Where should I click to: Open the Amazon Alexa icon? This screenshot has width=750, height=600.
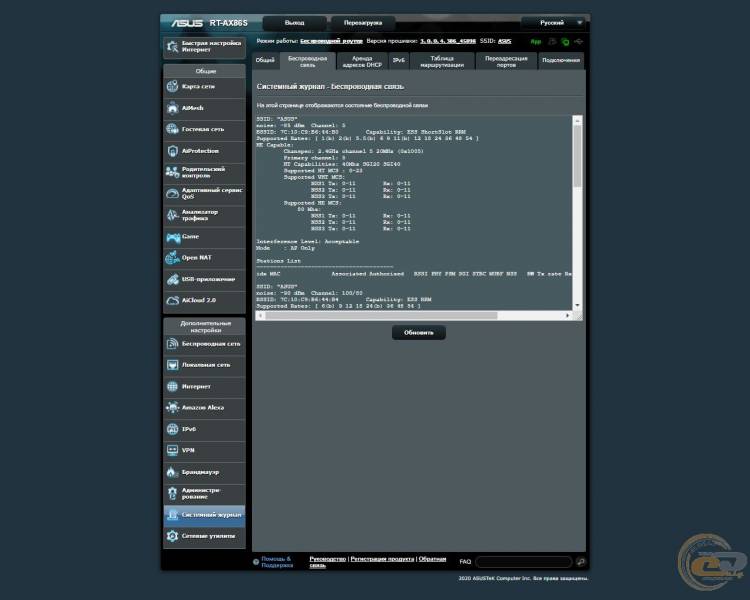point(172,408)
